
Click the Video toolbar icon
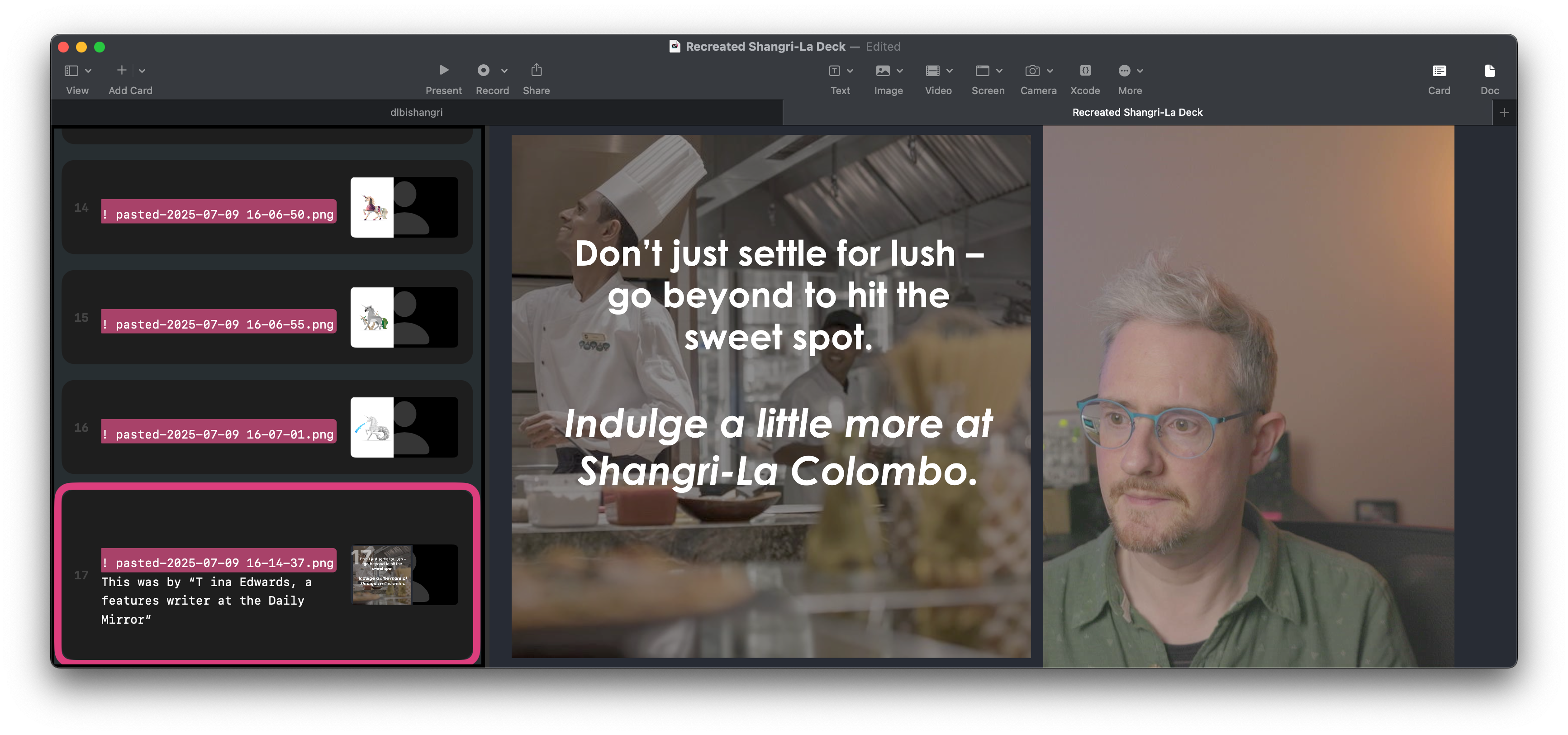[932, 71]
